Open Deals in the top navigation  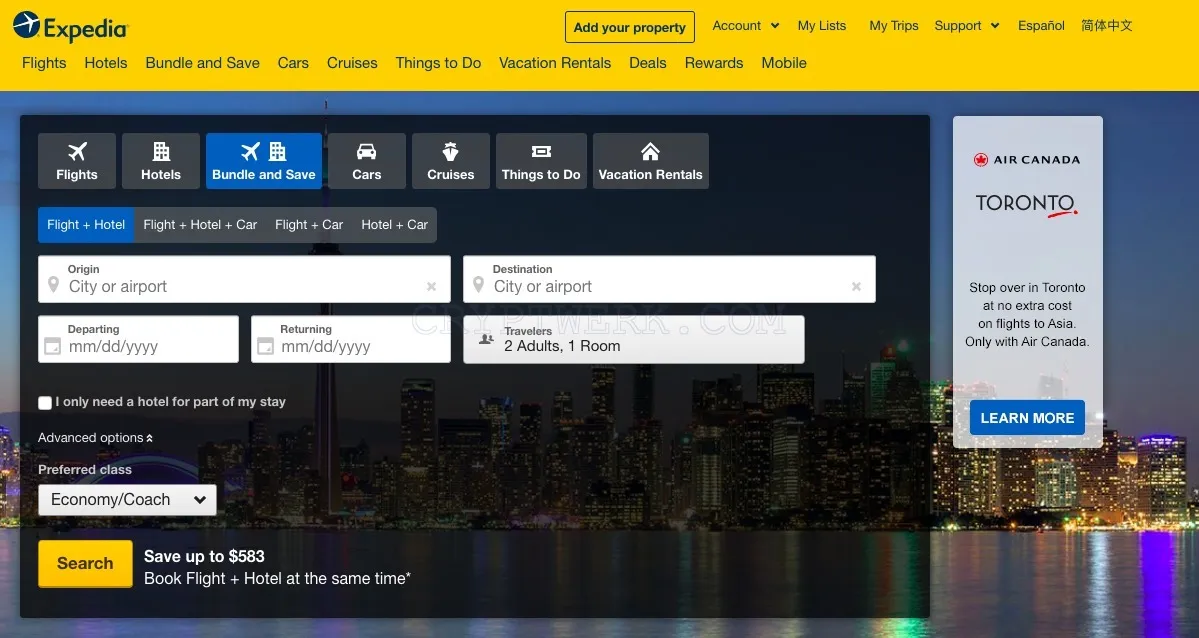[648, 63]
